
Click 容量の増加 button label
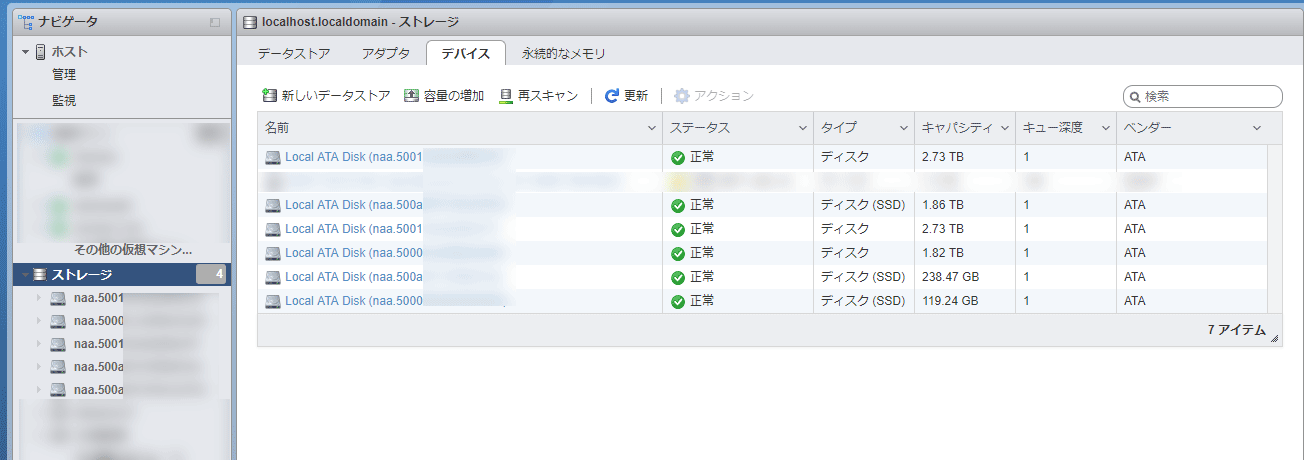[x=454, y=96]
